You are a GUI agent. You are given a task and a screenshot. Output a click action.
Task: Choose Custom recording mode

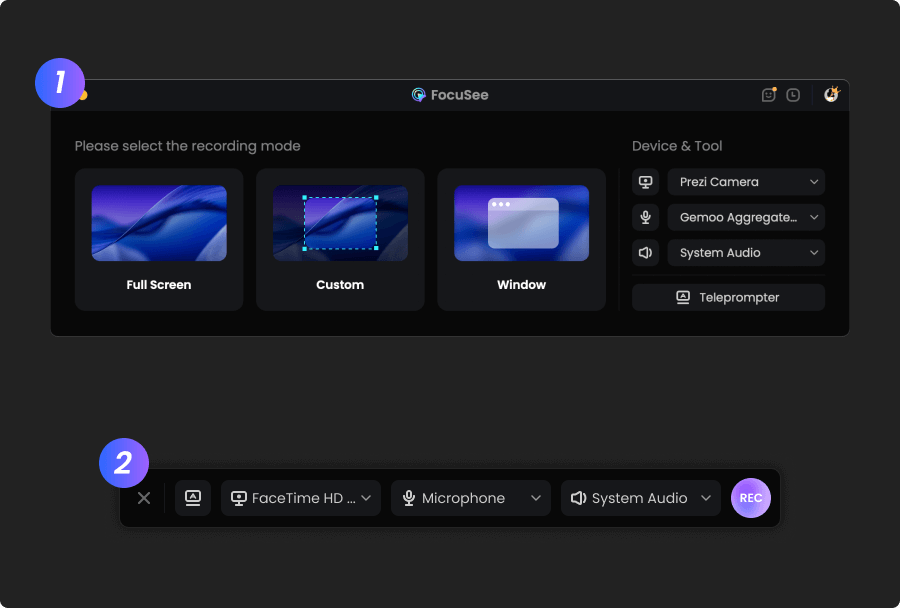(340, 239)
